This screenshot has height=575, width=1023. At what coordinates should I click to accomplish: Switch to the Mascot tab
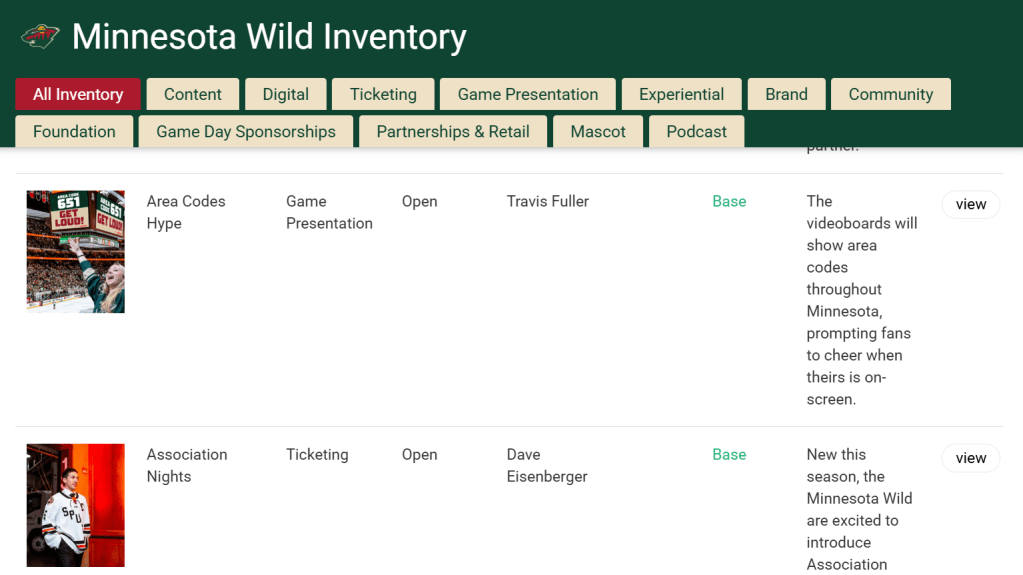pos(598,131)
